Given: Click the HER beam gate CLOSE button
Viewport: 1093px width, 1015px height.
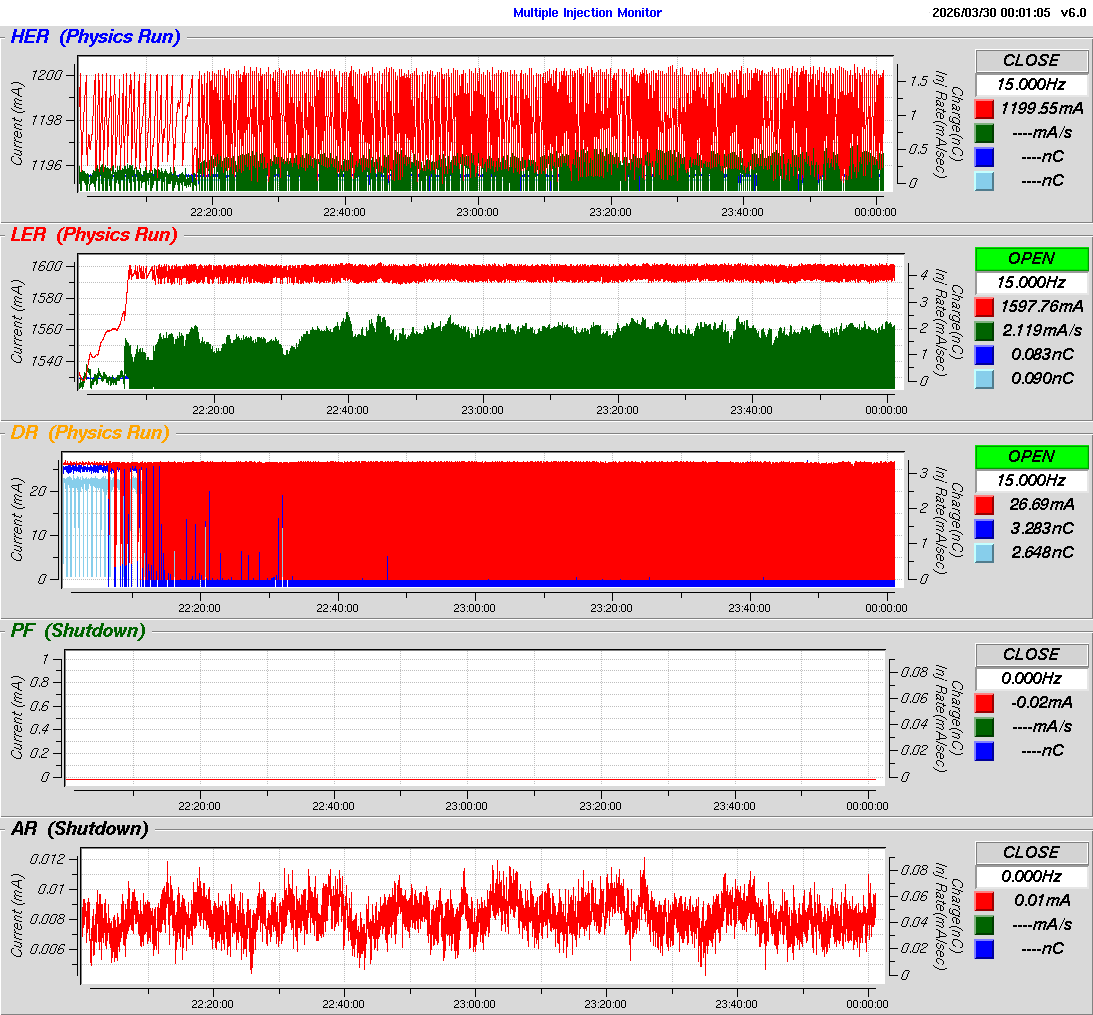Looking at the screenshot, I should point(1031,60).
